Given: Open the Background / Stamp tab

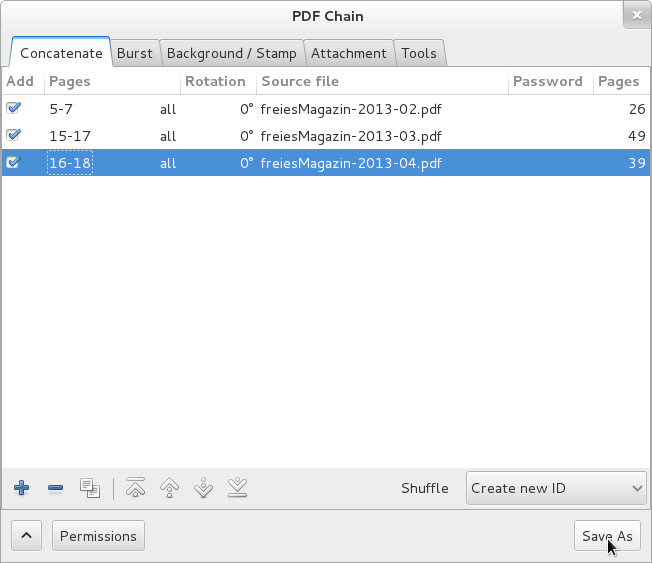Looking at the screenshot, I should tap(231, 53).
